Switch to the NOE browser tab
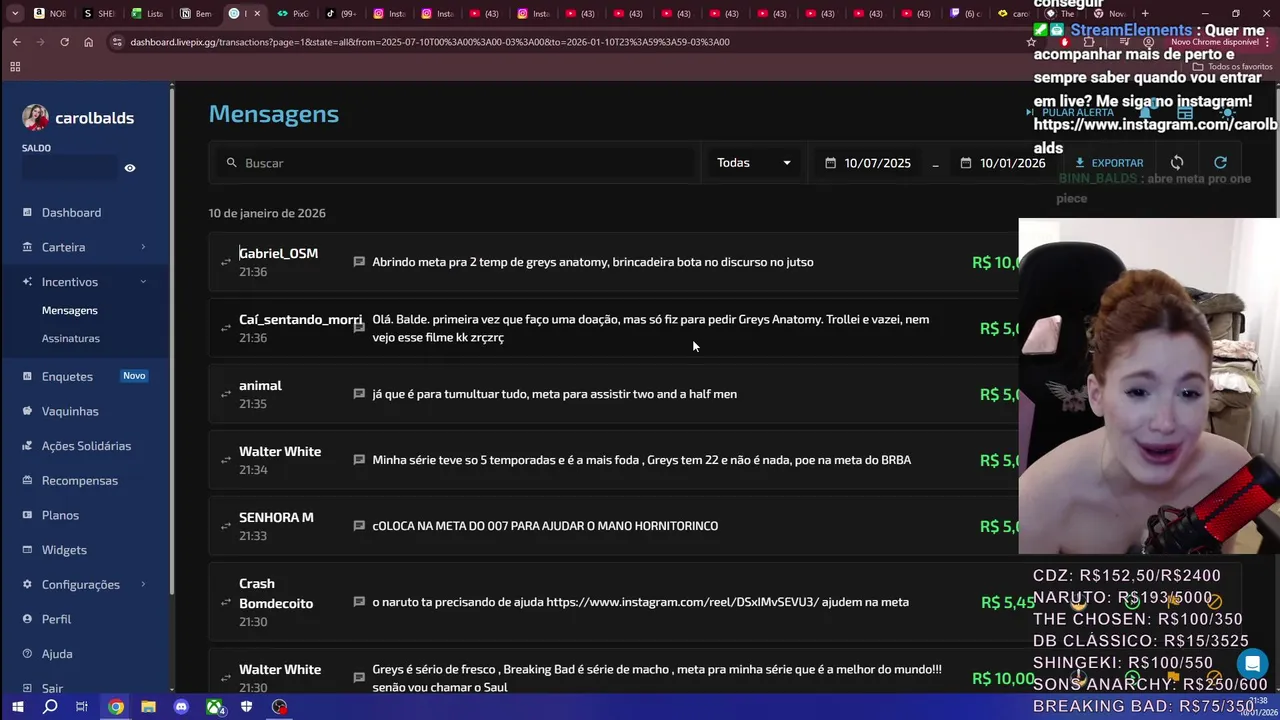The height and width of the screenshot is (720, 1280). click(50, 13)
